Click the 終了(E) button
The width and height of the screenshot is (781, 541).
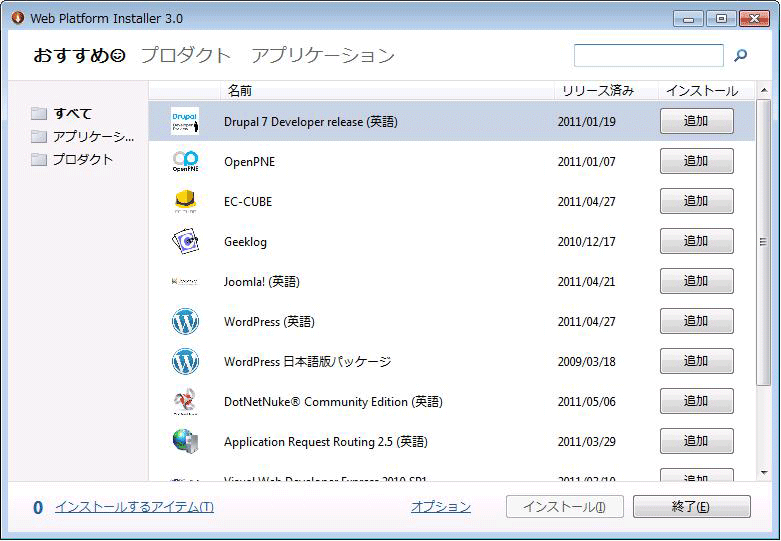pyautogui.click(x=691, y=507)
